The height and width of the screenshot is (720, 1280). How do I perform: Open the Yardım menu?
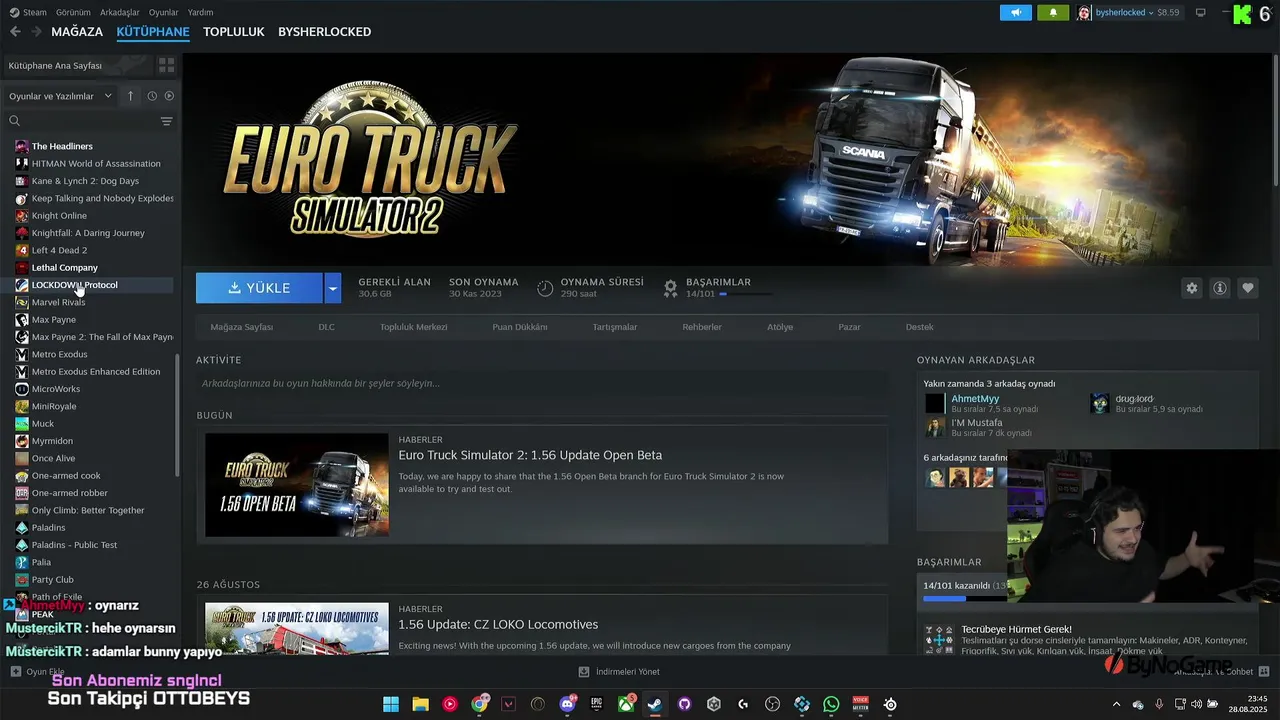pos(201,12)
